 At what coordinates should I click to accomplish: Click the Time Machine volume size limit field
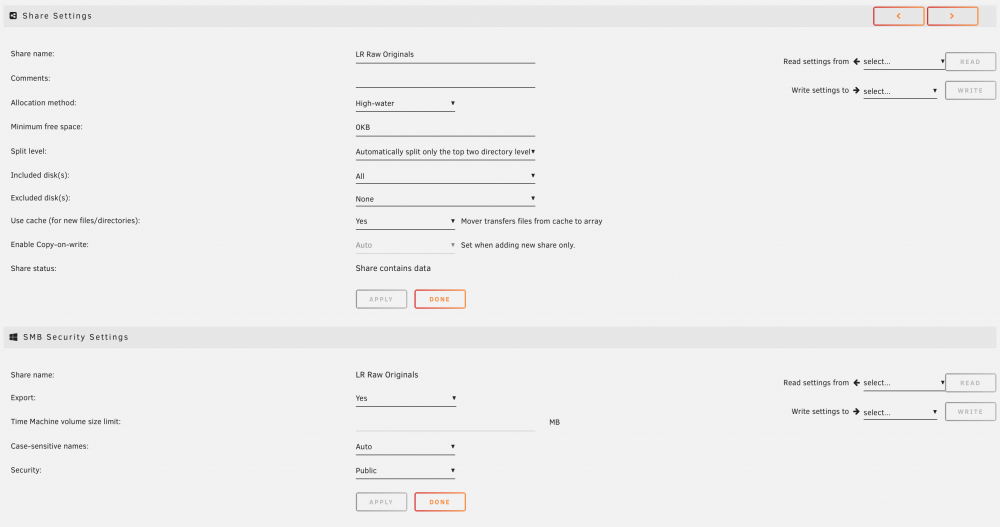click(x=445, y=422)
